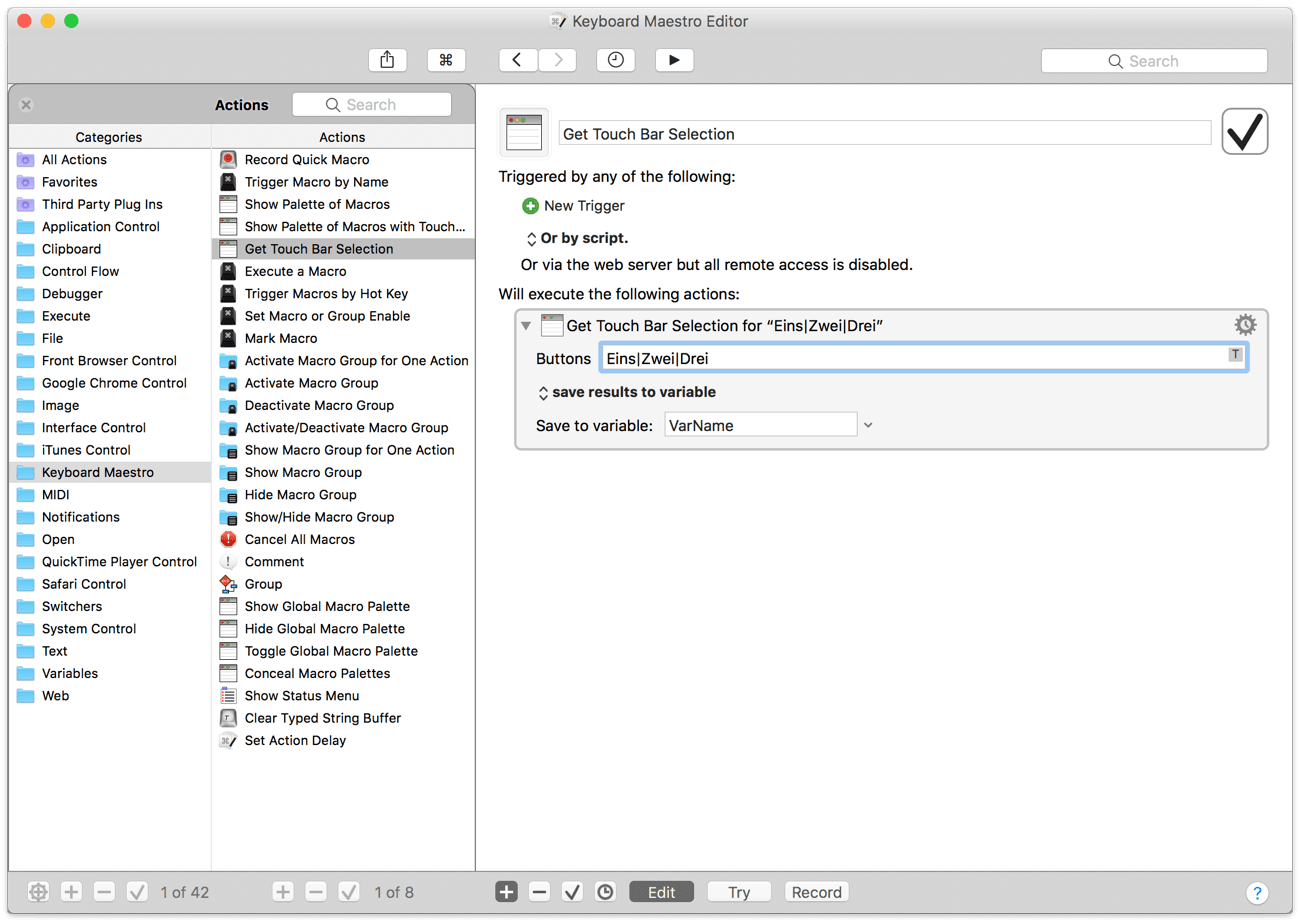
Task: Go forward with the right chevron button
Action: click(557, 60)
